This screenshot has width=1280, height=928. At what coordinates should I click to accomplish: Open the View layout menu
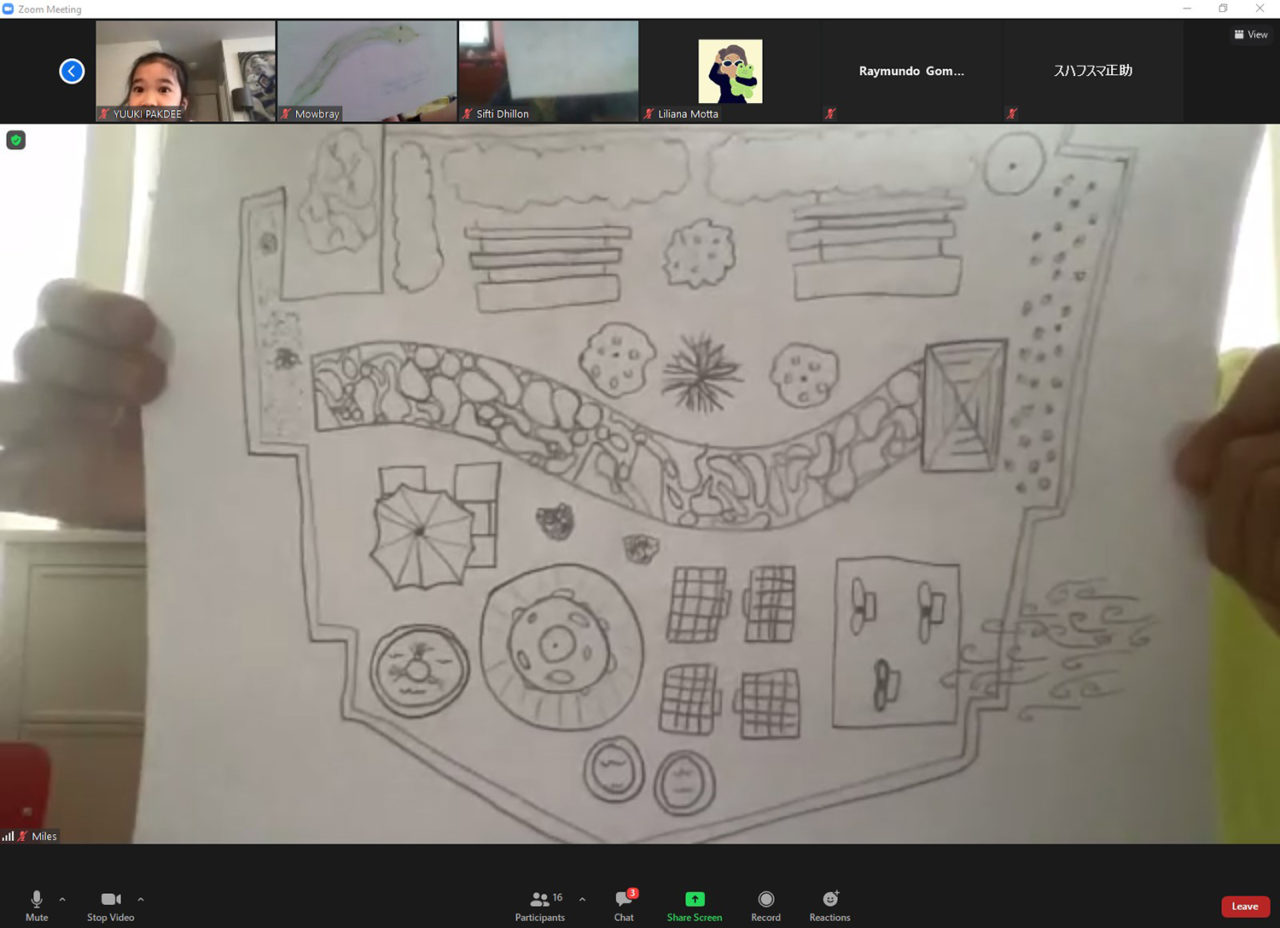(1250, 34)
